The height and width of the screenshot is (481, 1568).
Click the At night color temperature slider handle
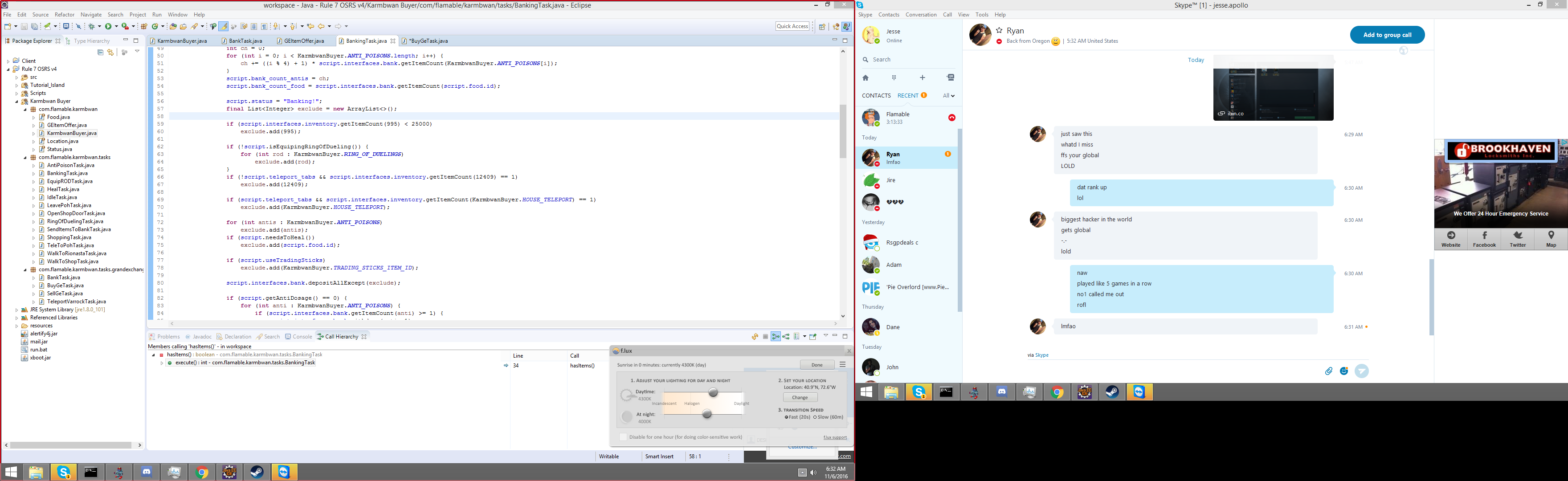click(x=706, y=413)
